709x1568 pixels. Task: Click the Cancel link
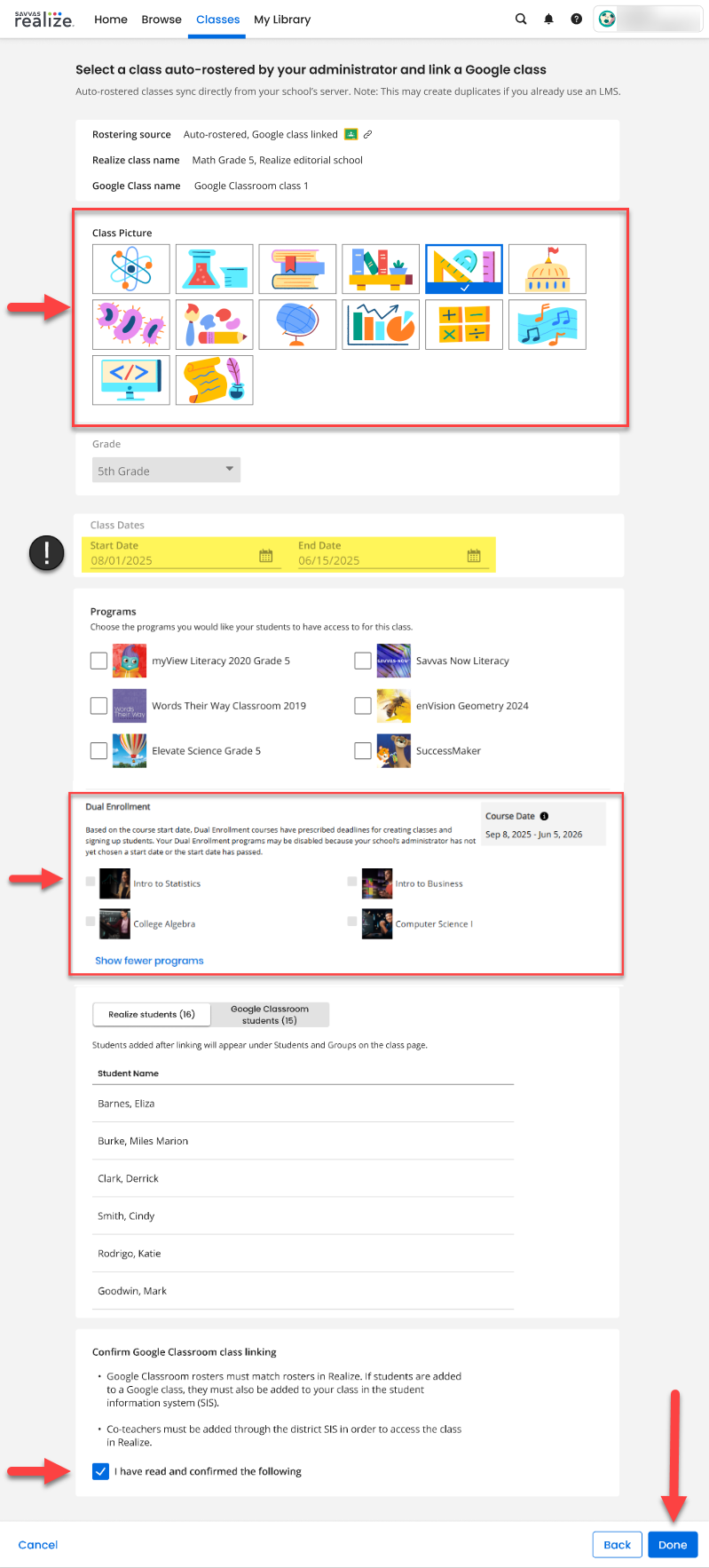point(38,1545)
